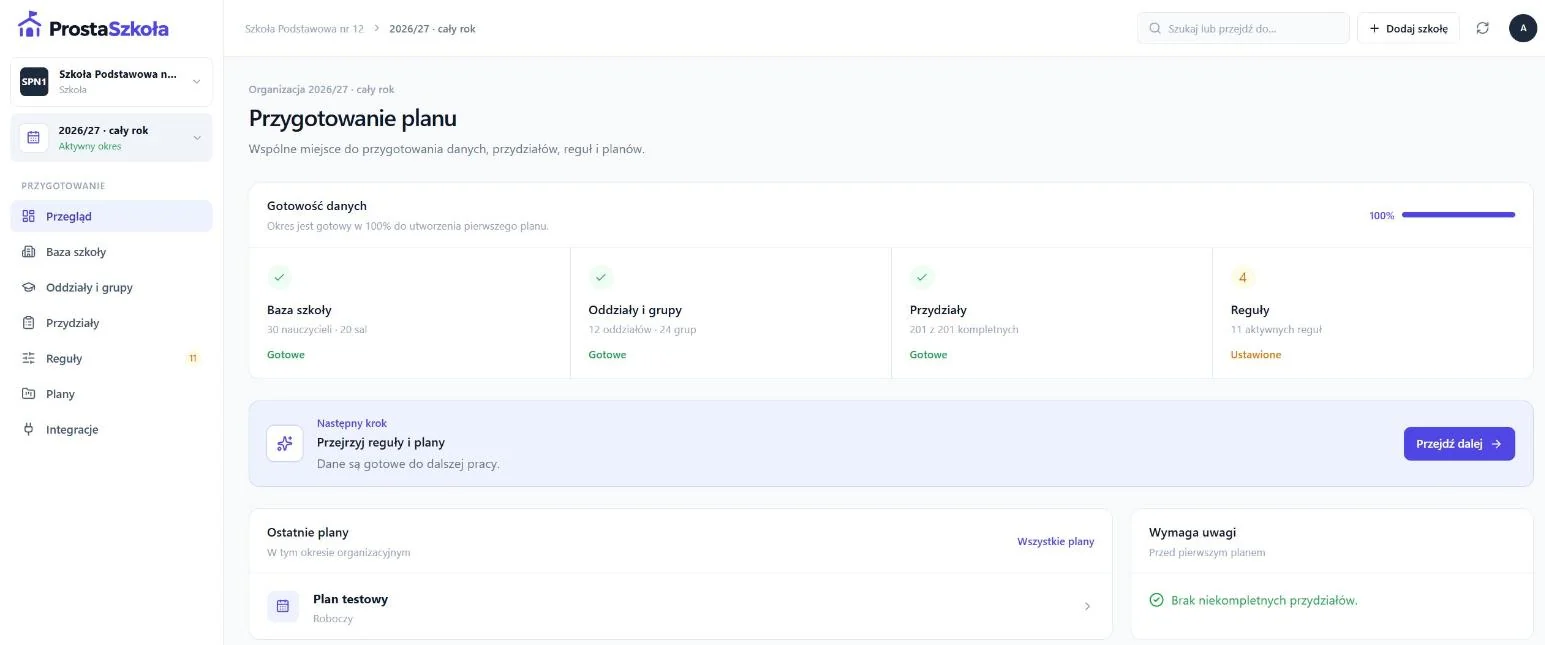
Task: Select Oddziały i grupy in sidebar
Action: click(x=112, y=287)
